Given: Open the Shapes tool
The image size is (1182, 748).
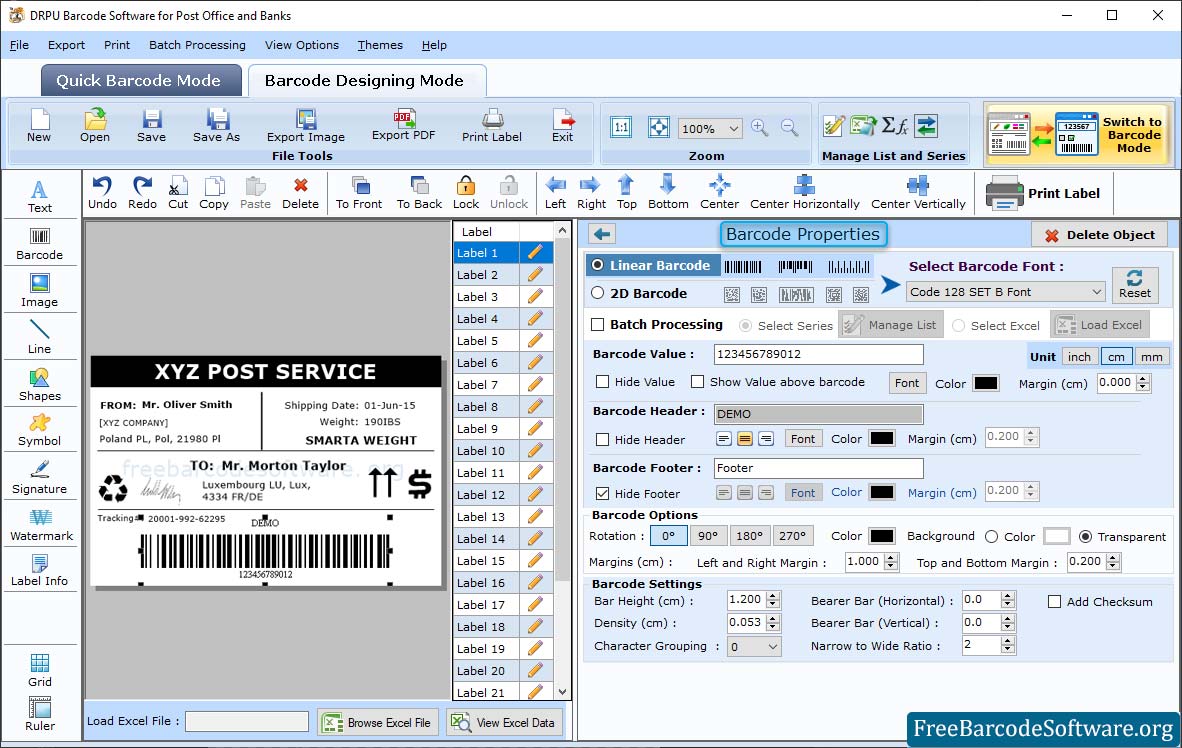Looking at the screenshot, I should point(40,385).
